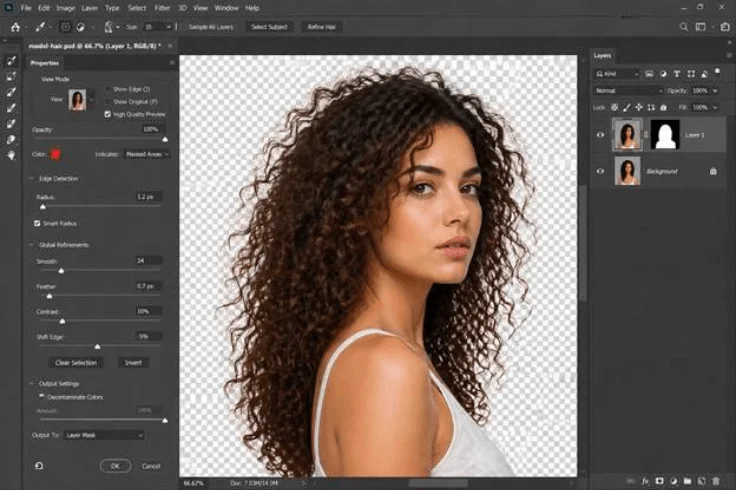The width and height of the screenshot is (736, 490).
Task: Click the lock all icon in Layers
Action: pos(663,107)
